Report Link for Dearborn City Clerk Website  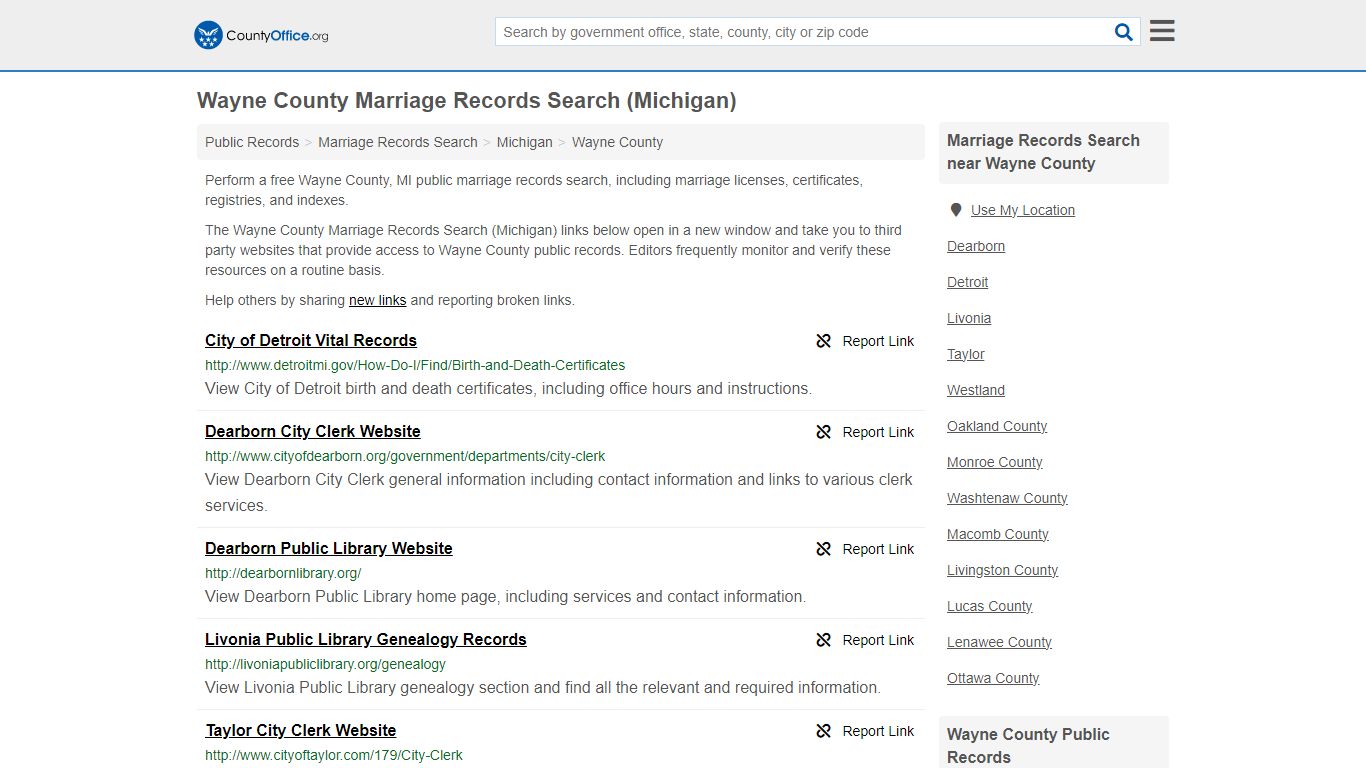pos(878,432)
